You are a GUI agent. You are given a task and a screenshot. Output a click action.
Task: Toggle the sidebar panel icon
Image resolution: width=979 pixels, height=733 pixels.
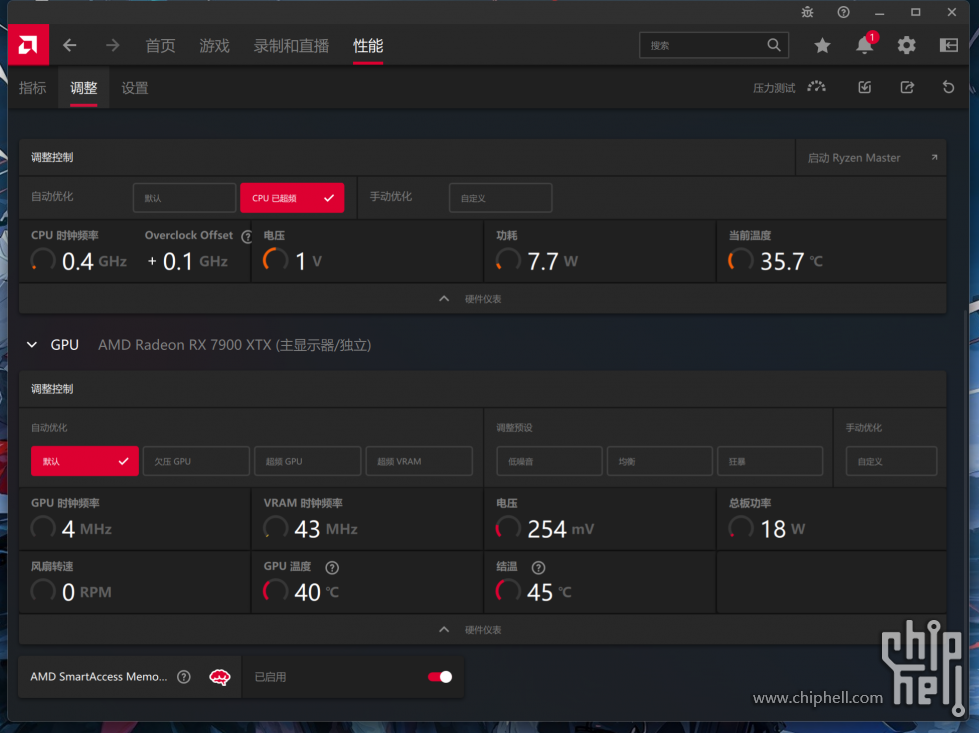(948, 45)
